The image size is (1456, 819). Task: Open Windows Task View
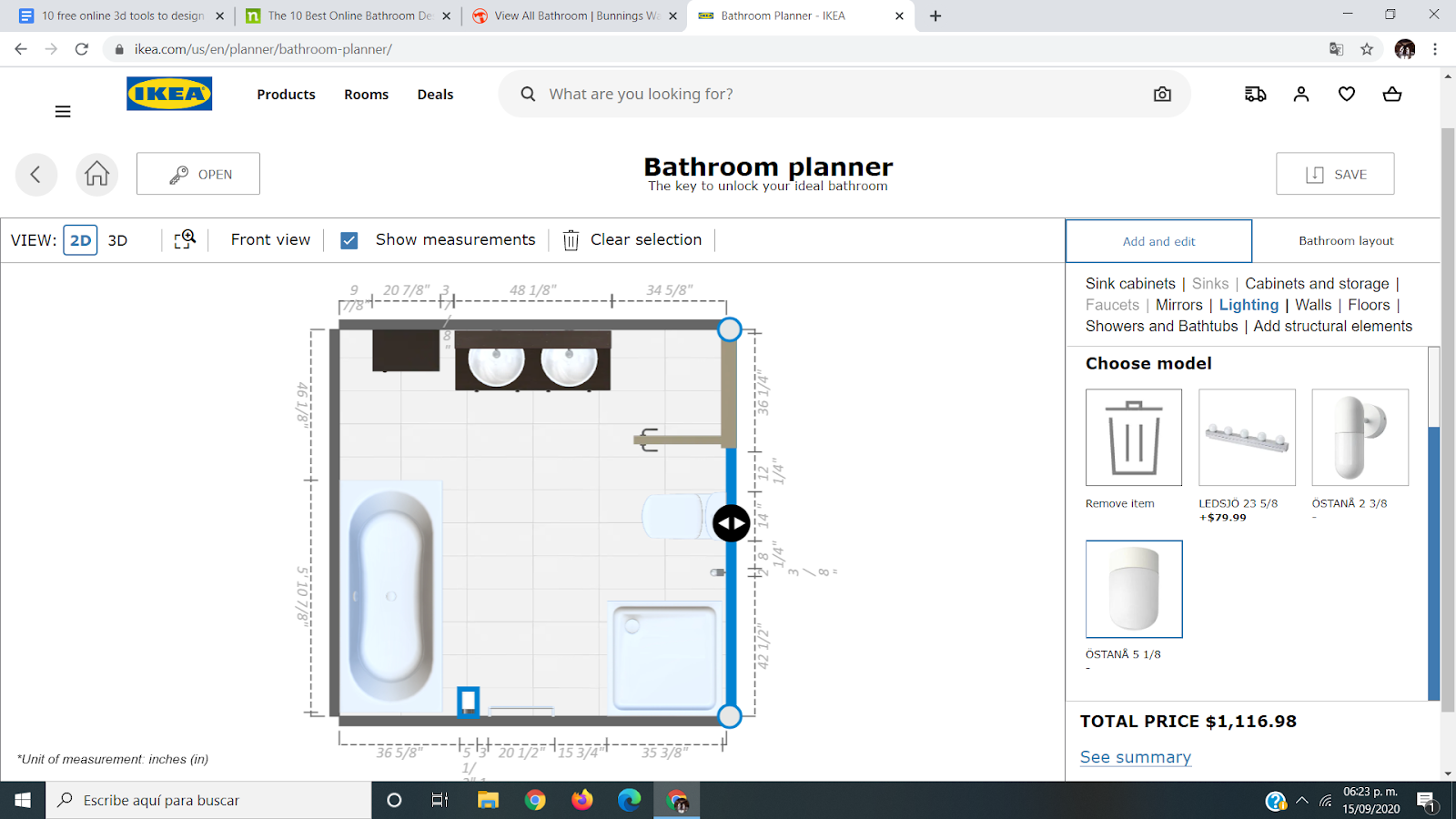(x=440, y=800)
